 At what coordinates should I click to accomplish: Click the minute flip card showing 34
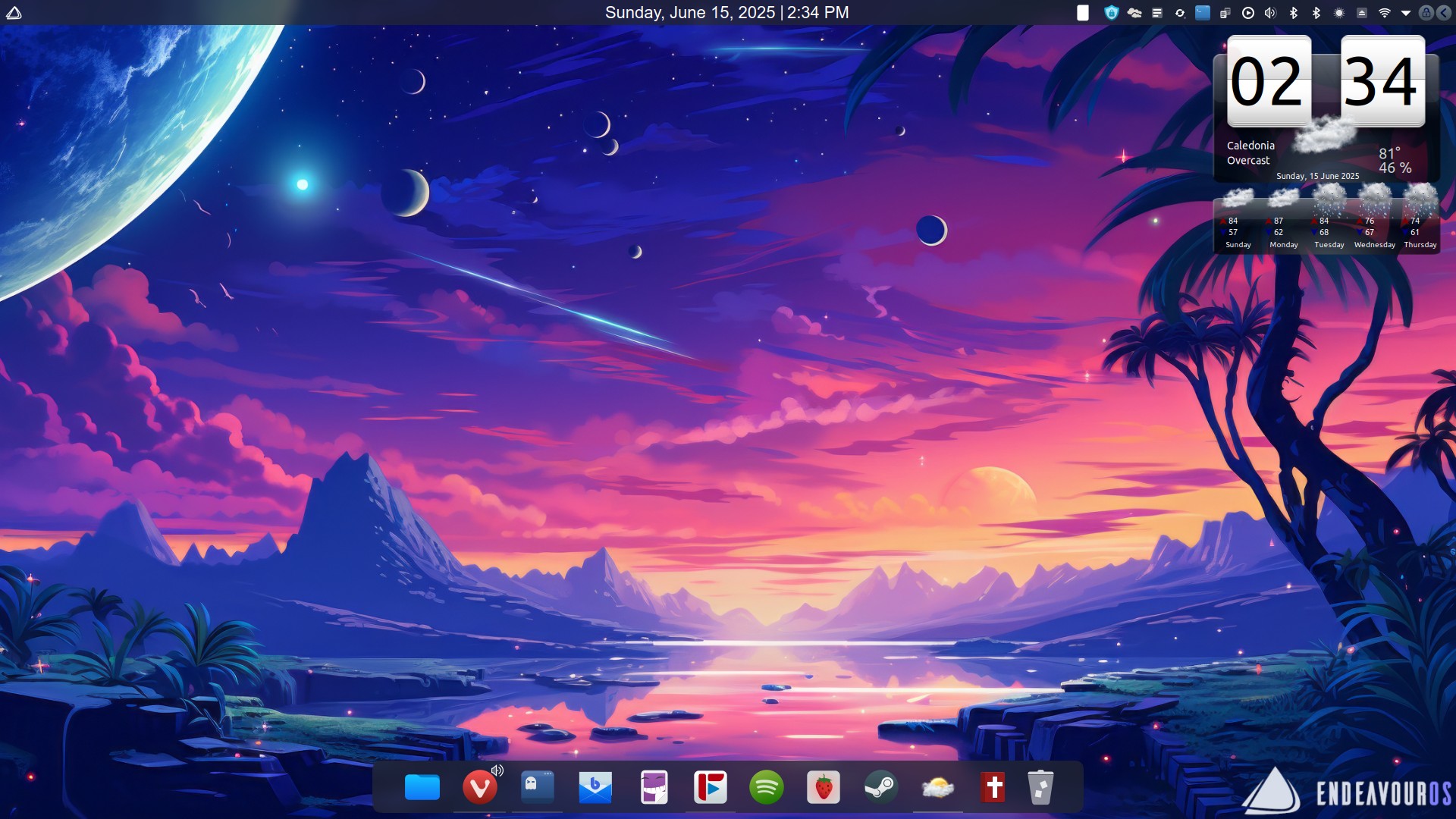tap(1382, 81)
